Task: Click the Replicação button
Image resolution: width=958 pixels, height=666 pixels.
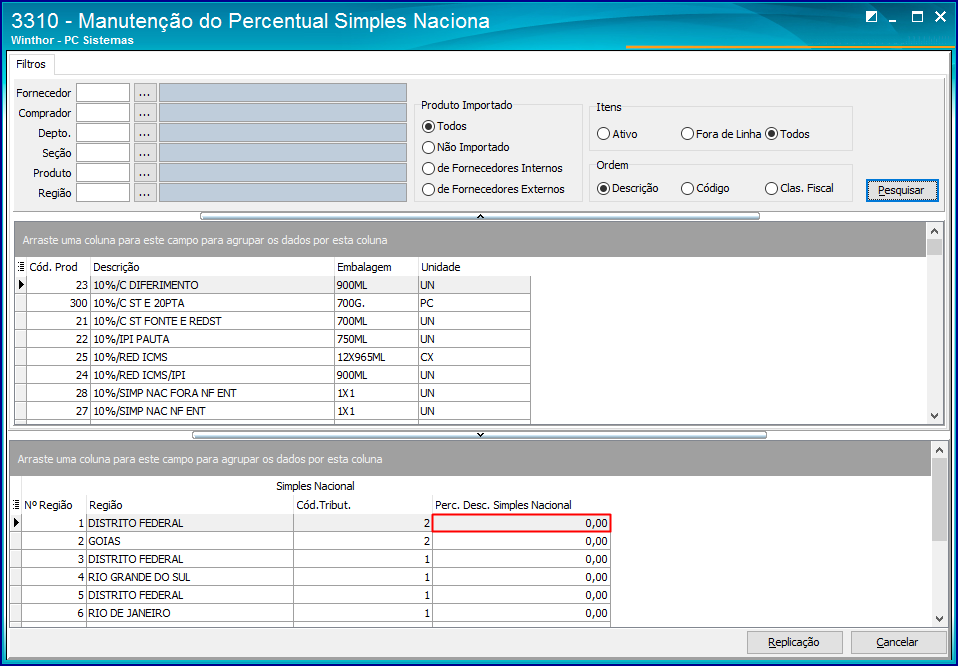Action: (794, 642)
